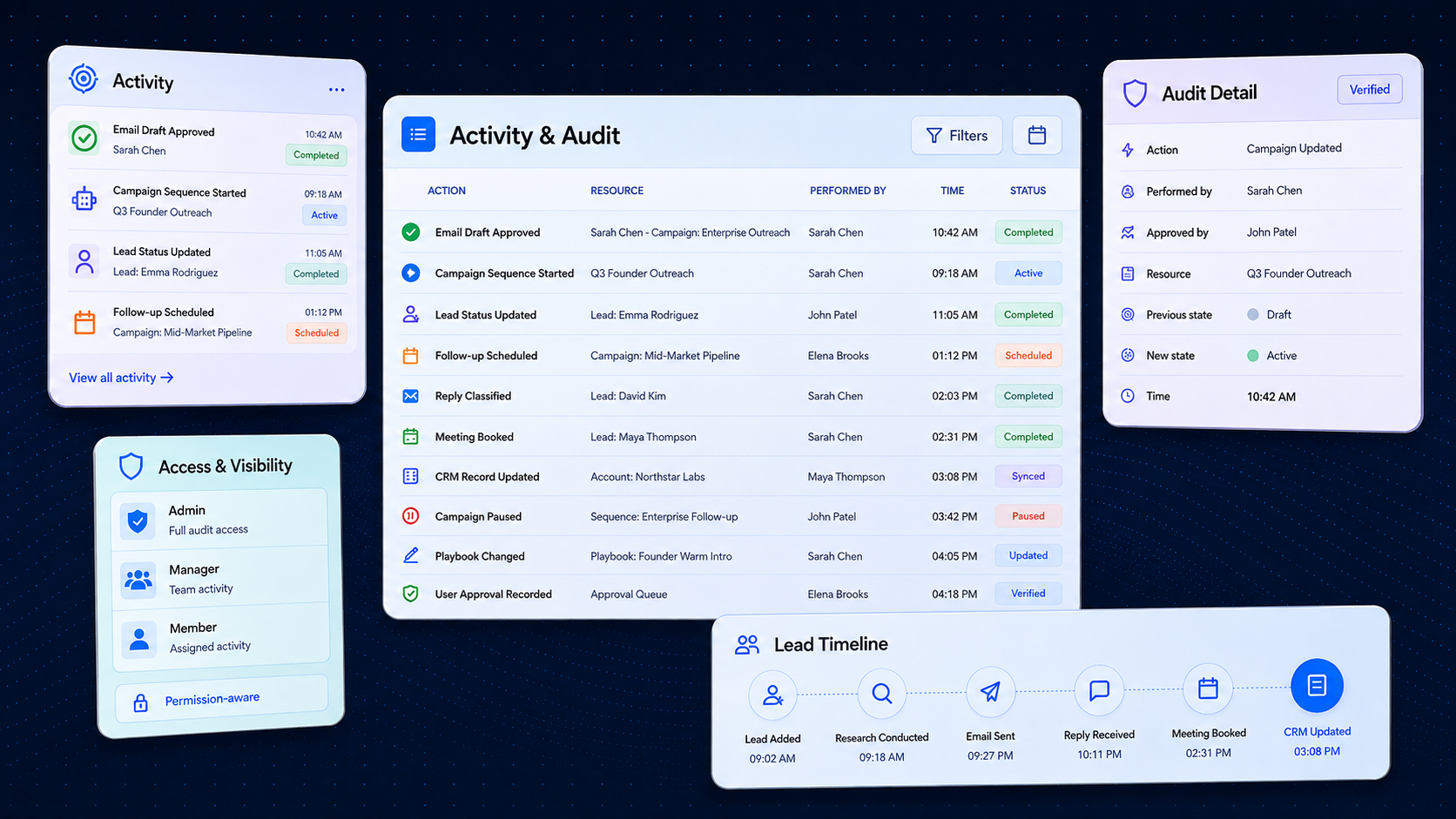
Task: Click the lightning bolt Action icon in Audit Detail
Action: click(x=1128, y=150)
